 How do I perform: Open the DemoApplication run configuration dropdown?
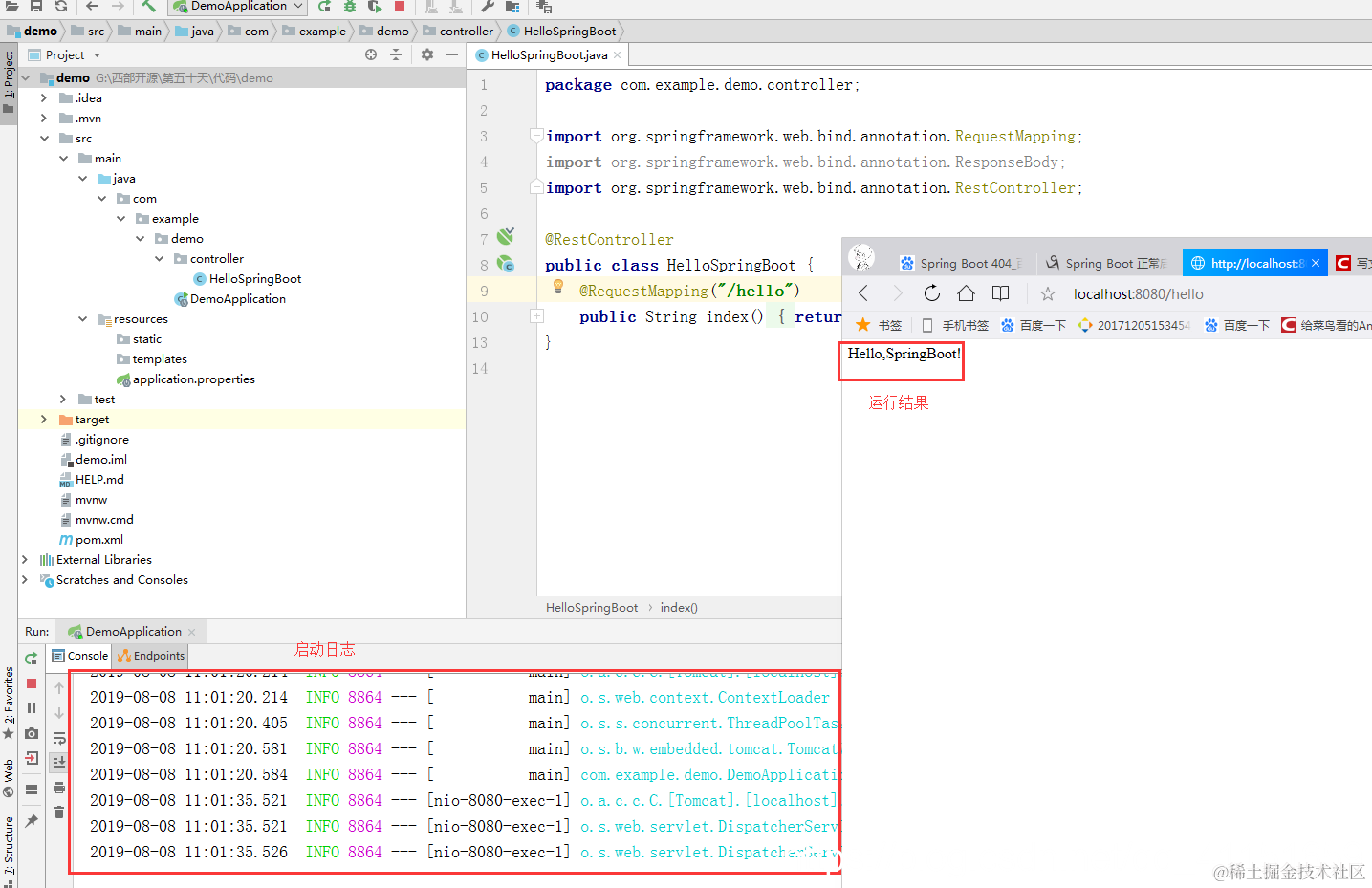(x=238, y=6)
